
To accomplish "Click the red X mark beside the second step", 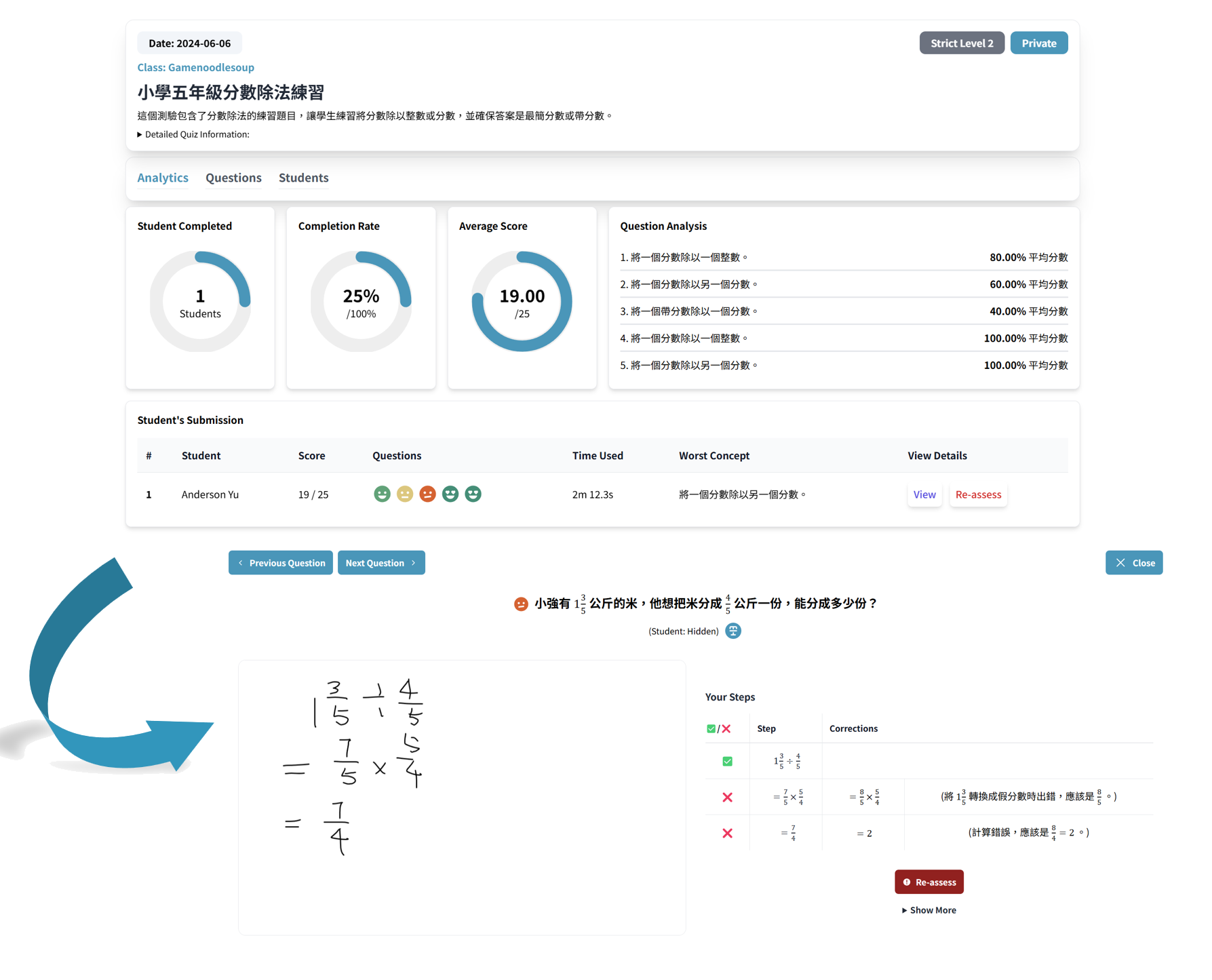I will click(x=726, y=797).
